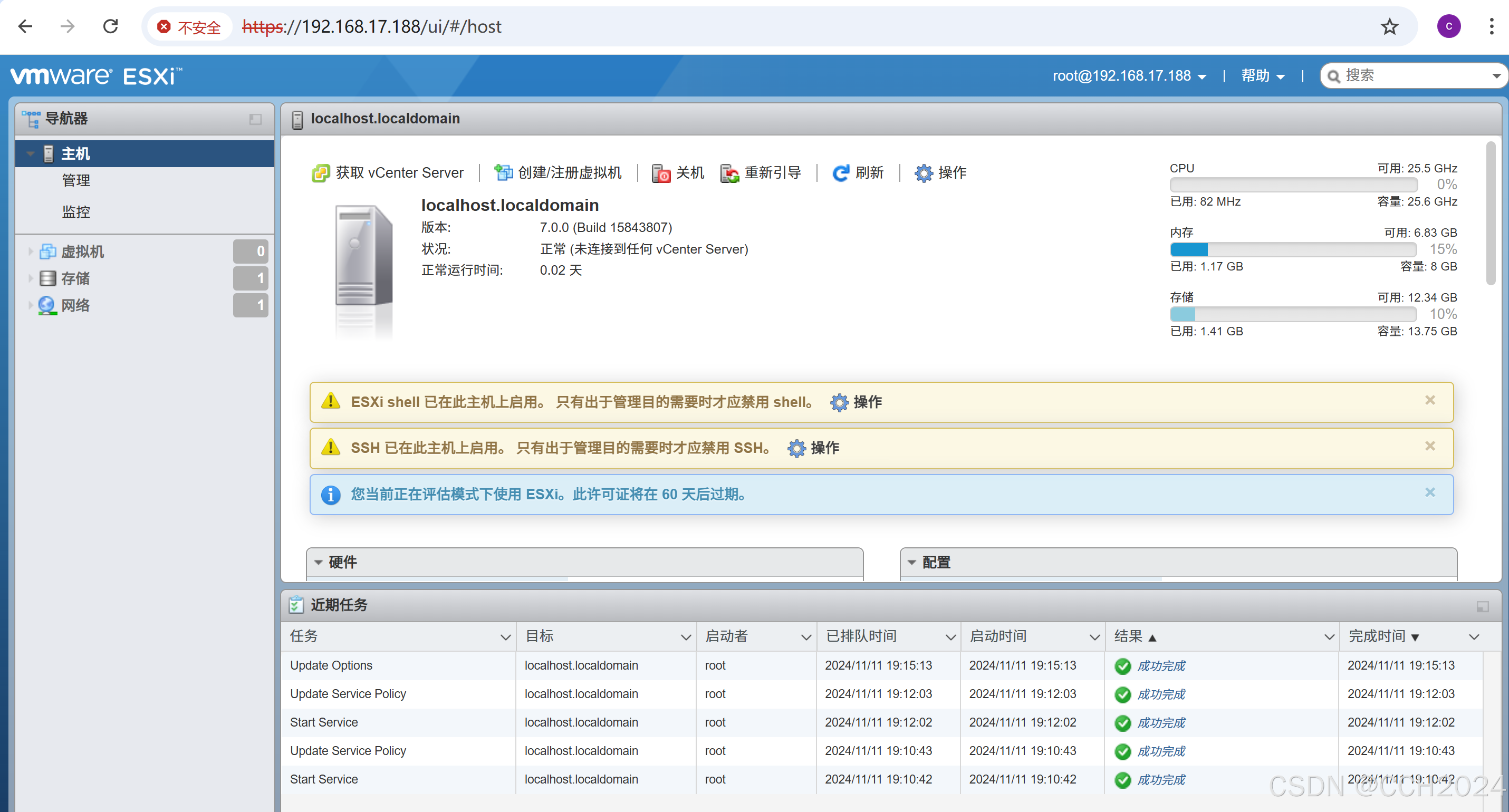
Task: Click 获取 vCenter Server label
Action: pos(399,173)
